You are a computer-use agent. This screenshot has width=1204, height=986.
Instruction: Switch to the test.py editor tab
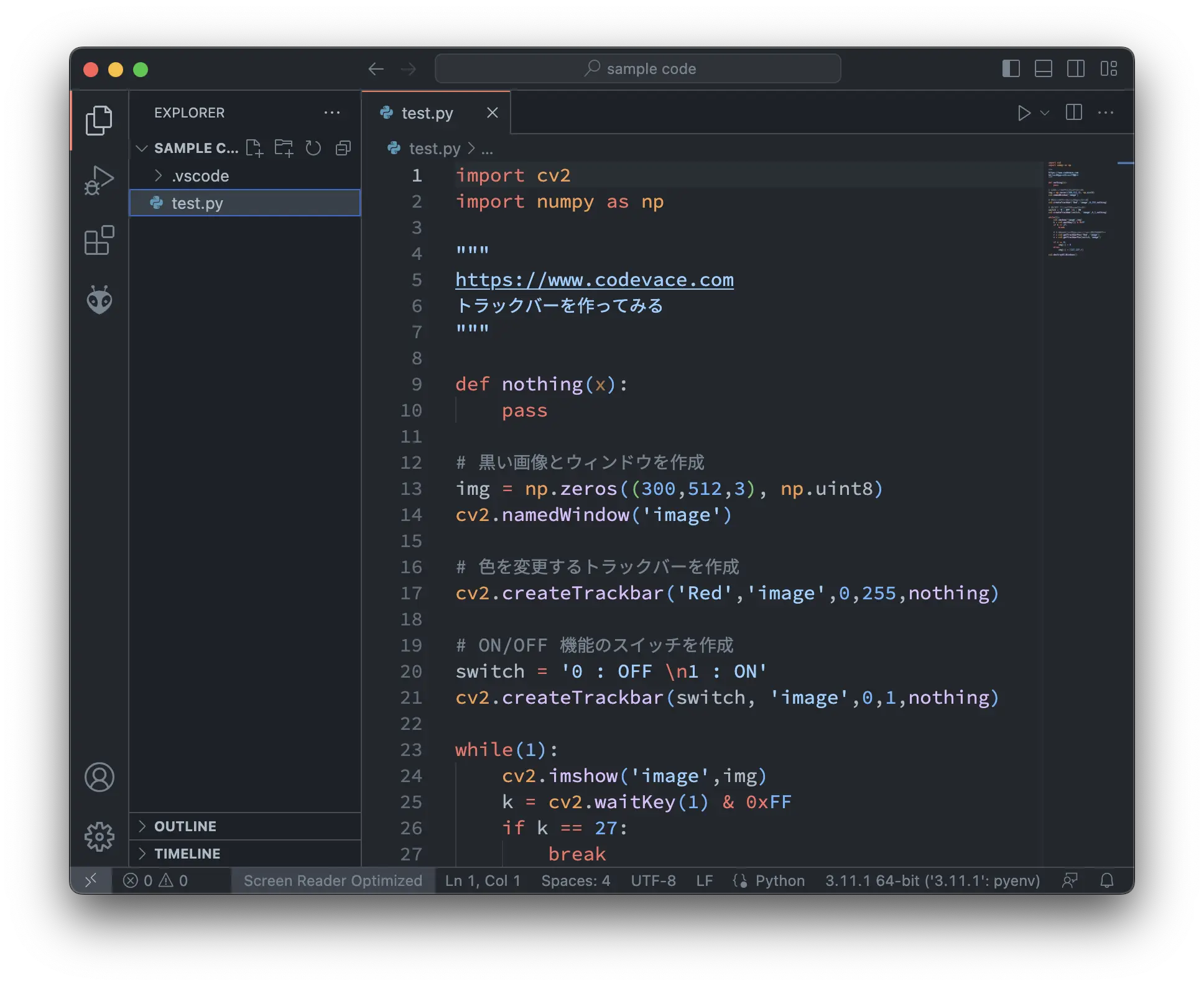(427, 113)
